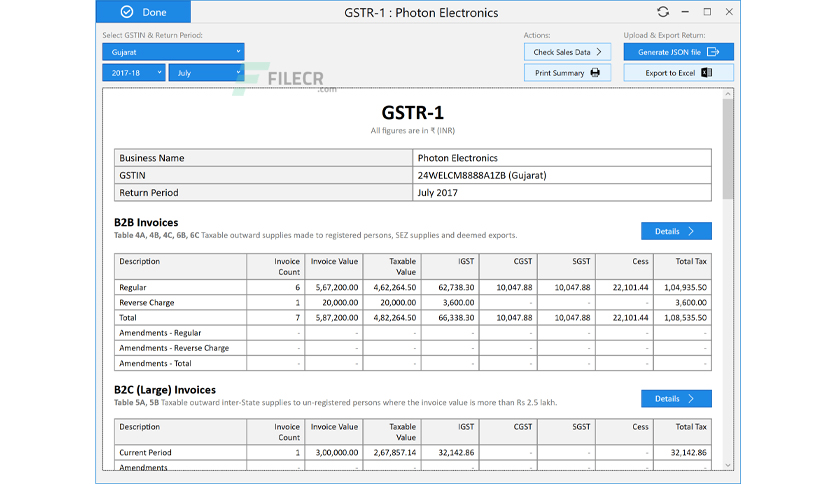Click the Total row taxable value '4,82,264.50'
Screen dimensions: 836x484
click(395, 318)
